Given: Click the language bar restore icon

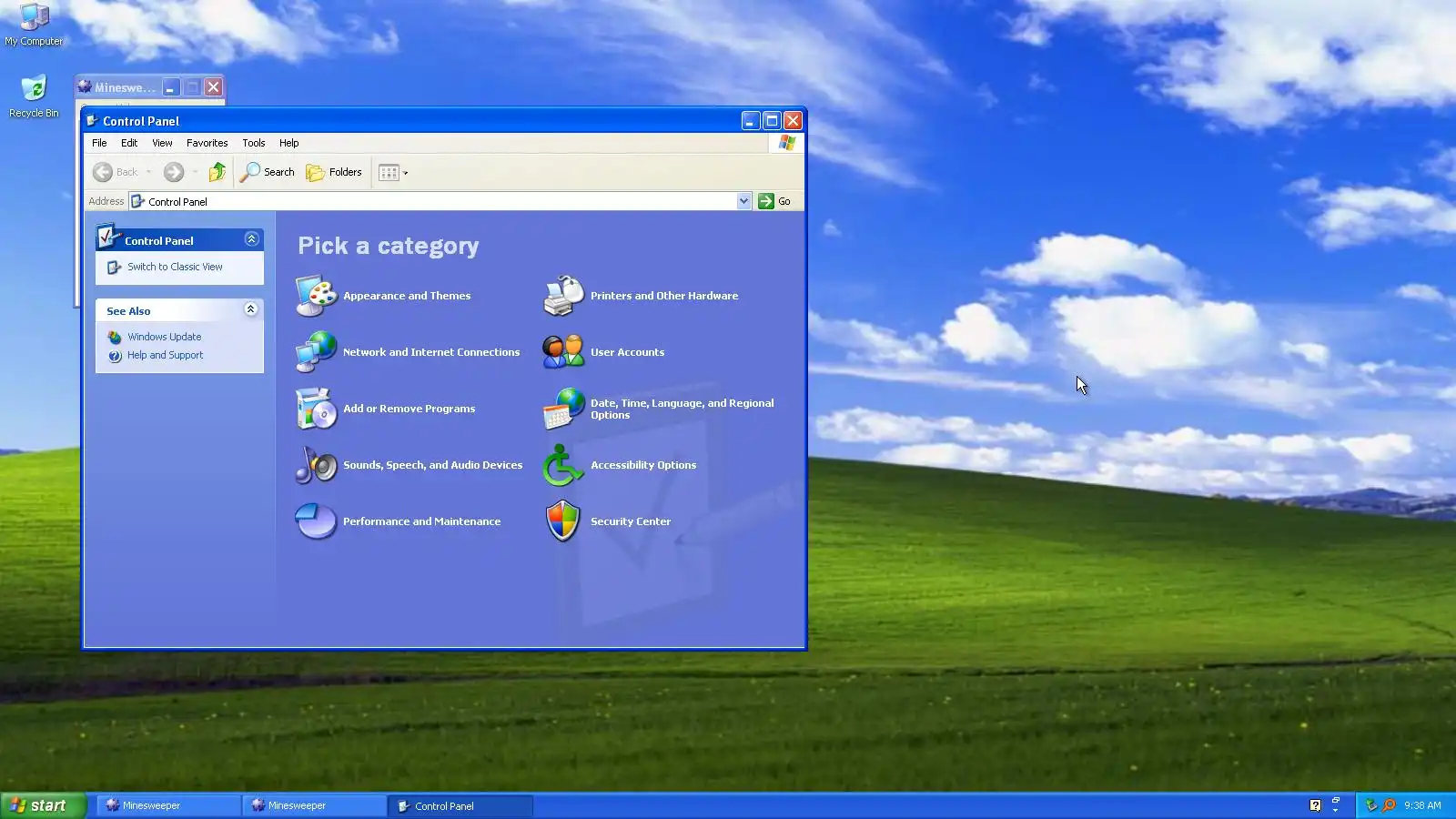Looking at the screenshot, I should click(1336, 800).
